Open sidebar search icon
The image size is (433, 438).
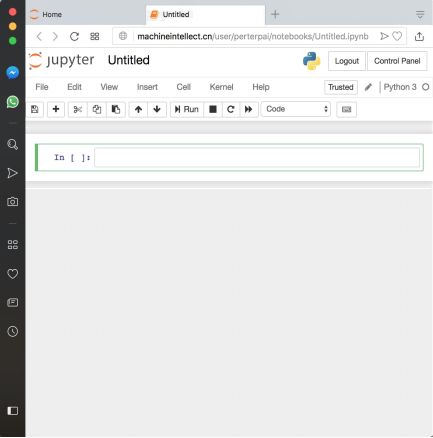point(13,144)
